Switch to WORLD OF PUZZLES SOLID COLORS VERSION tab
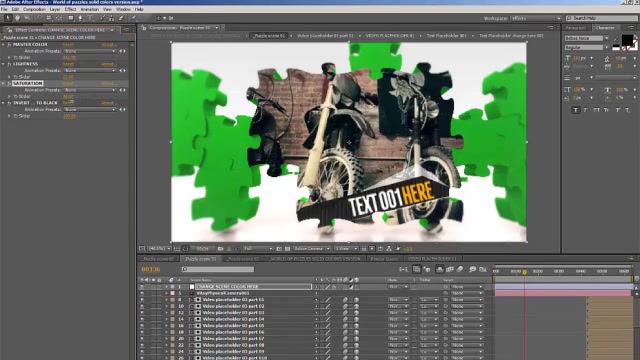Viewport: 640px width, 360px height. [x=315, y=259]
